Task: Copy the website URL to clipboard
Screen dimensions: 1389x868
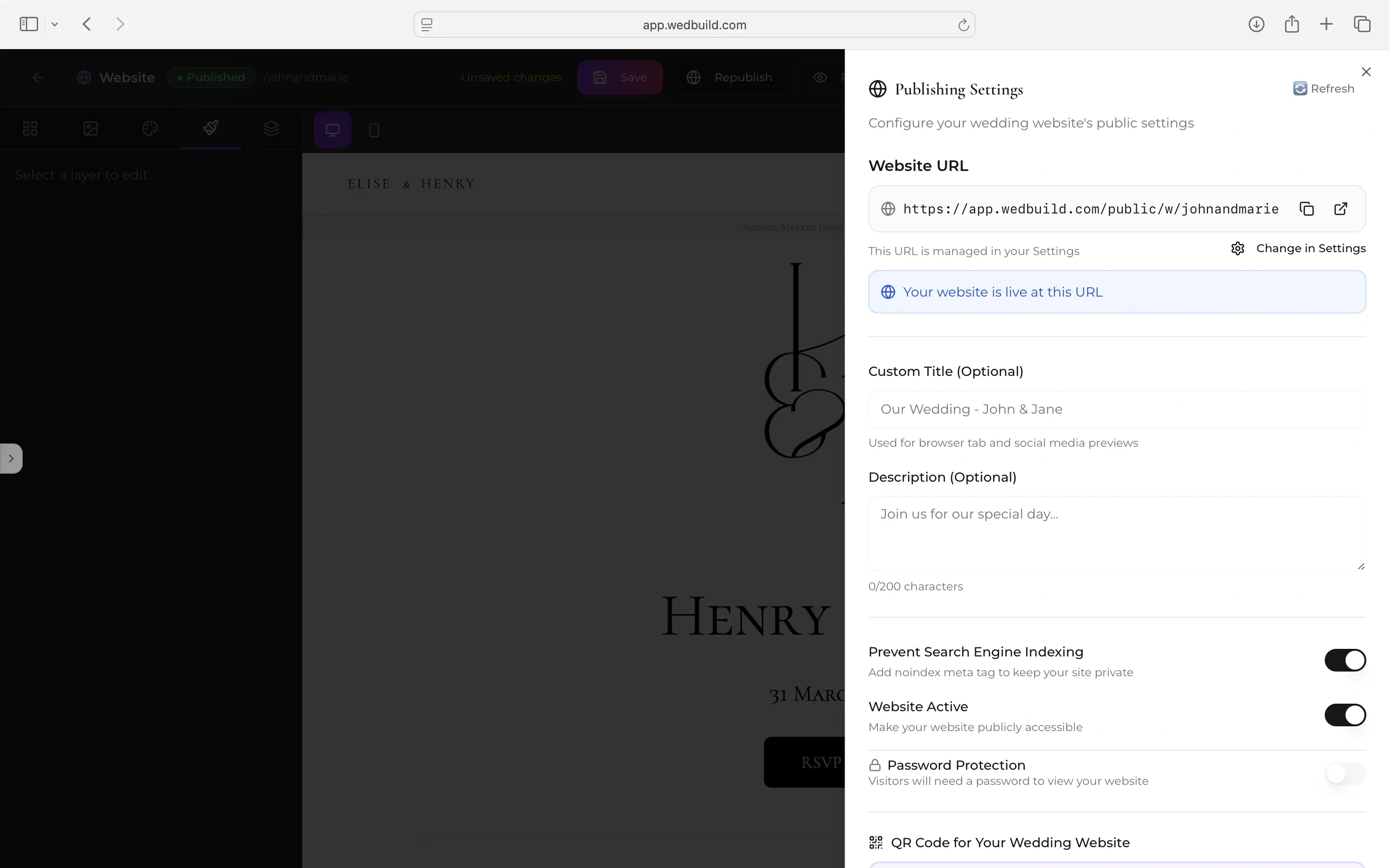Action: pos(1306,209)
